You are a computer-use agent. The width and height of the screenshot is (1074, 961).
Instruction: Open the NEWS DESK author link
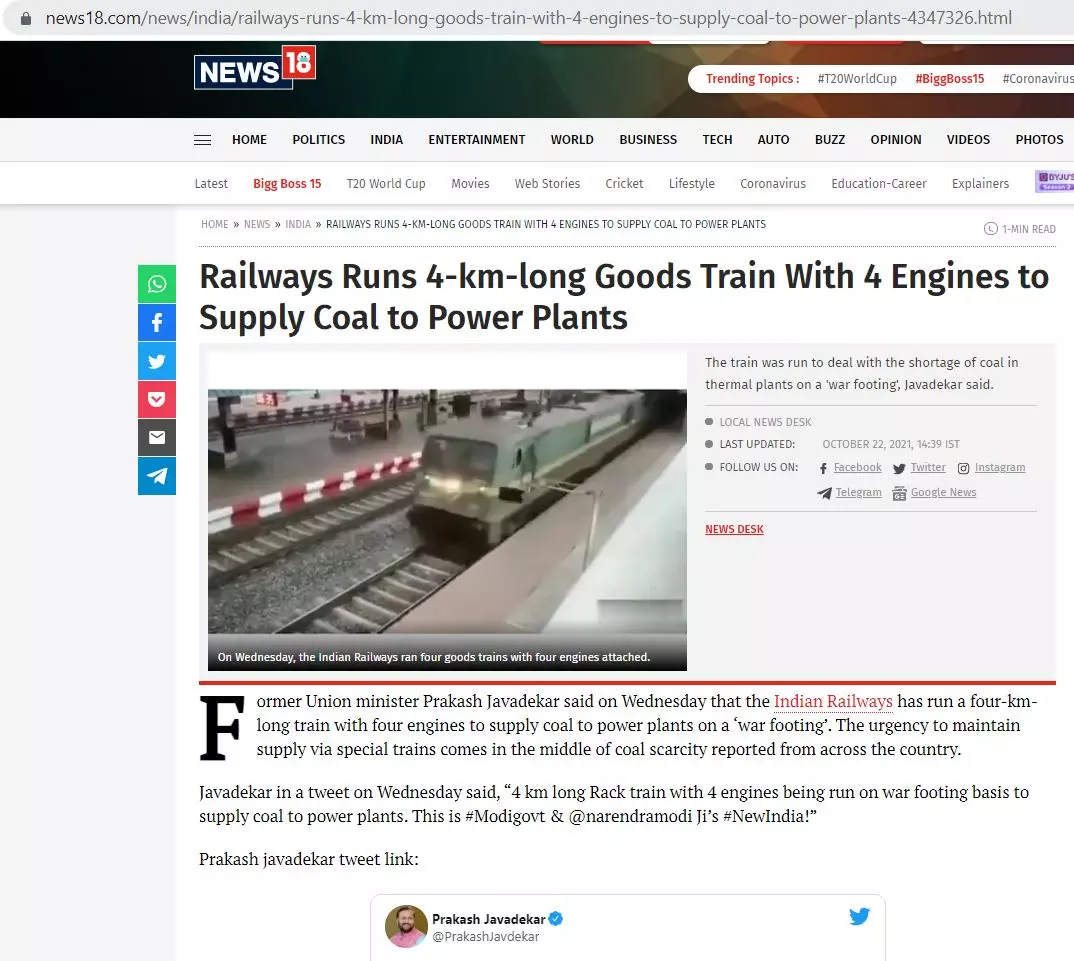tap(734, 529)
